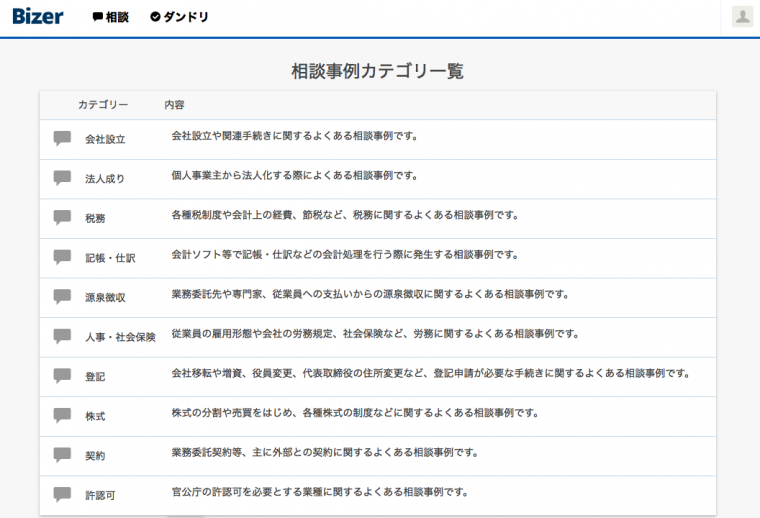This screenshot has height=518, width=760.
Task: Click speech bubble icon beside 会社設立
Action: 62,138
